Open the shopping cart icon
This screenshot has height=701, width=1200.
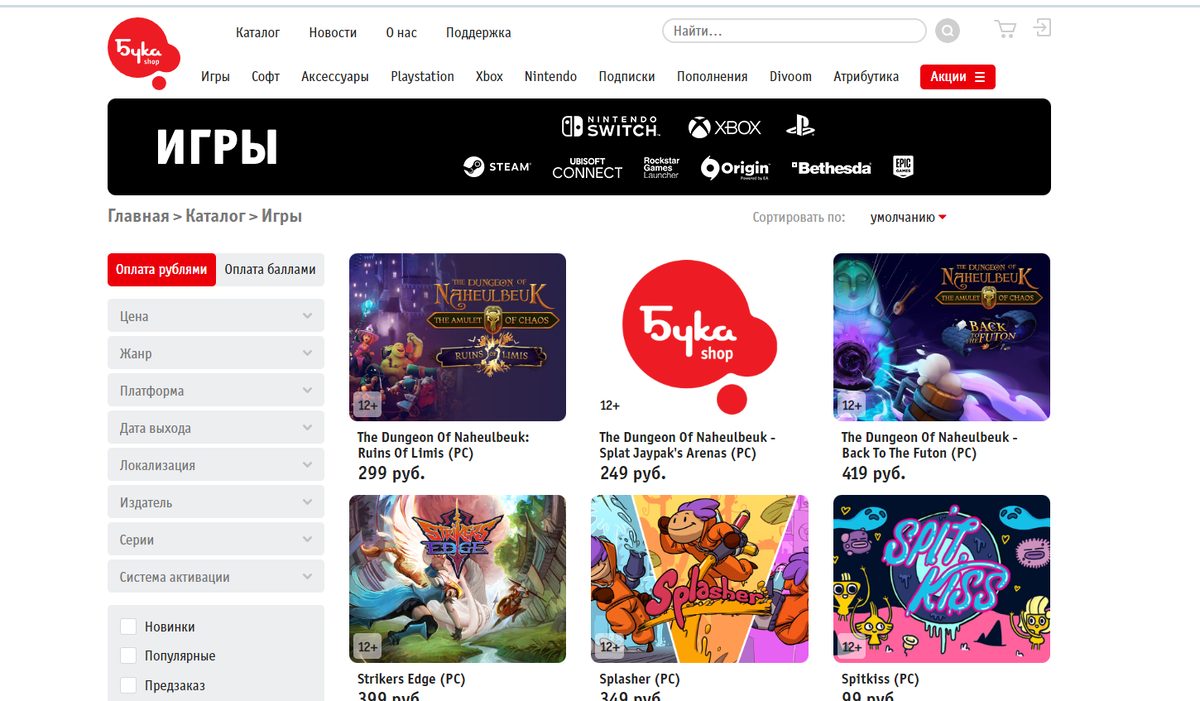pos(1005,29)
